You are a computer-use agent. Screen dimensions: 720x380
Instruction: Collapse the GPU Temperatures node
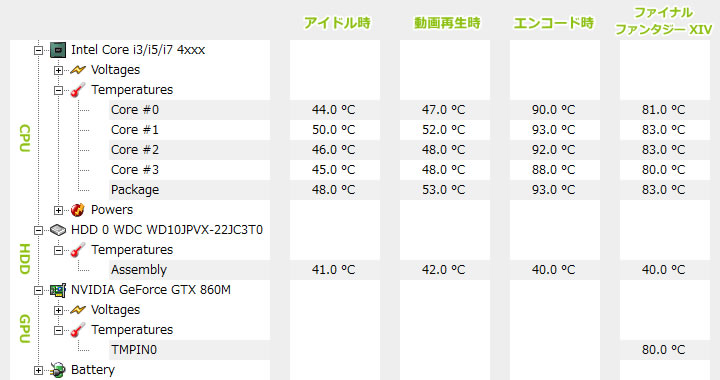coord(58,330)
